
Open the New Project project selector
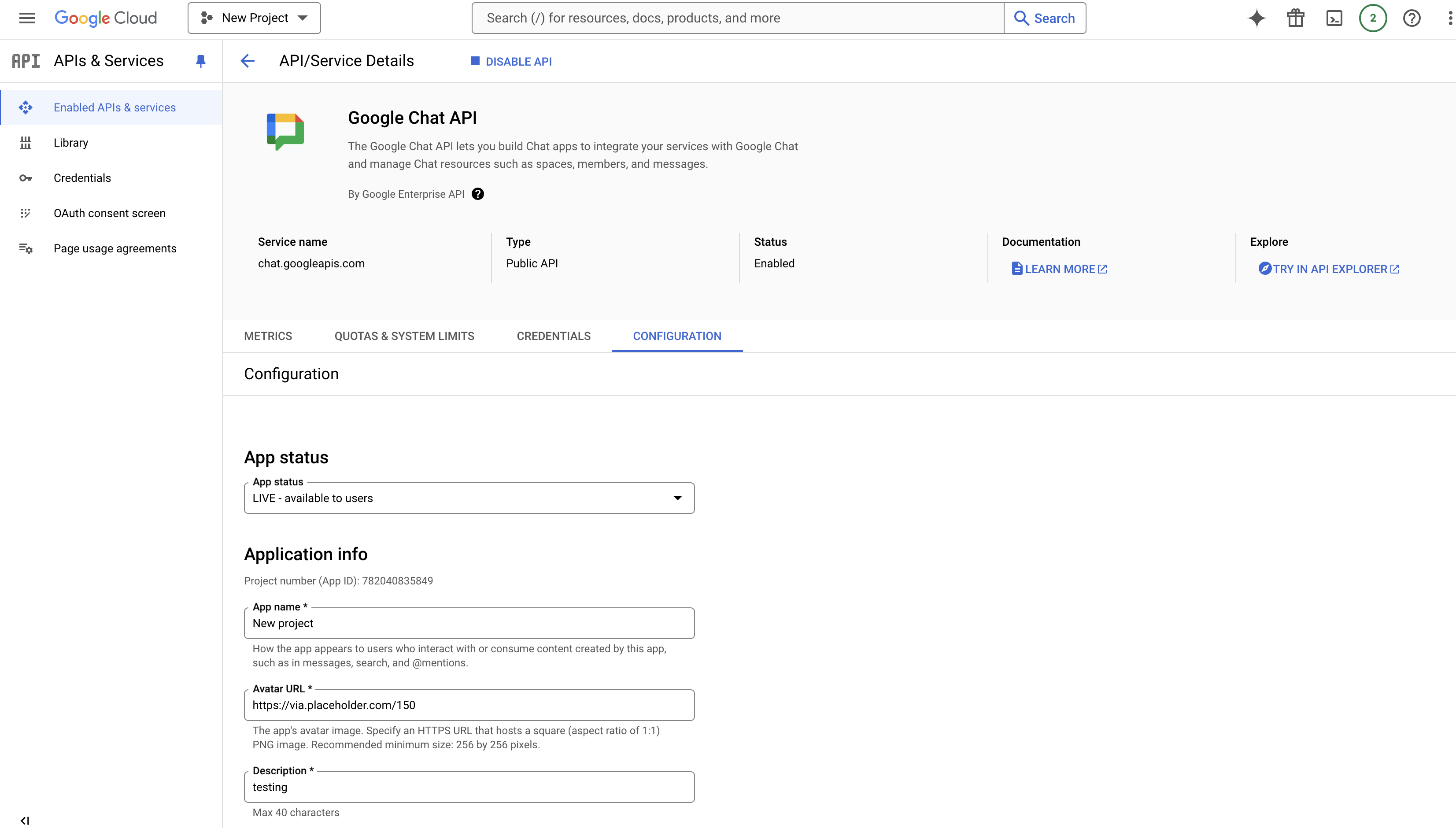tap(254, 18)
